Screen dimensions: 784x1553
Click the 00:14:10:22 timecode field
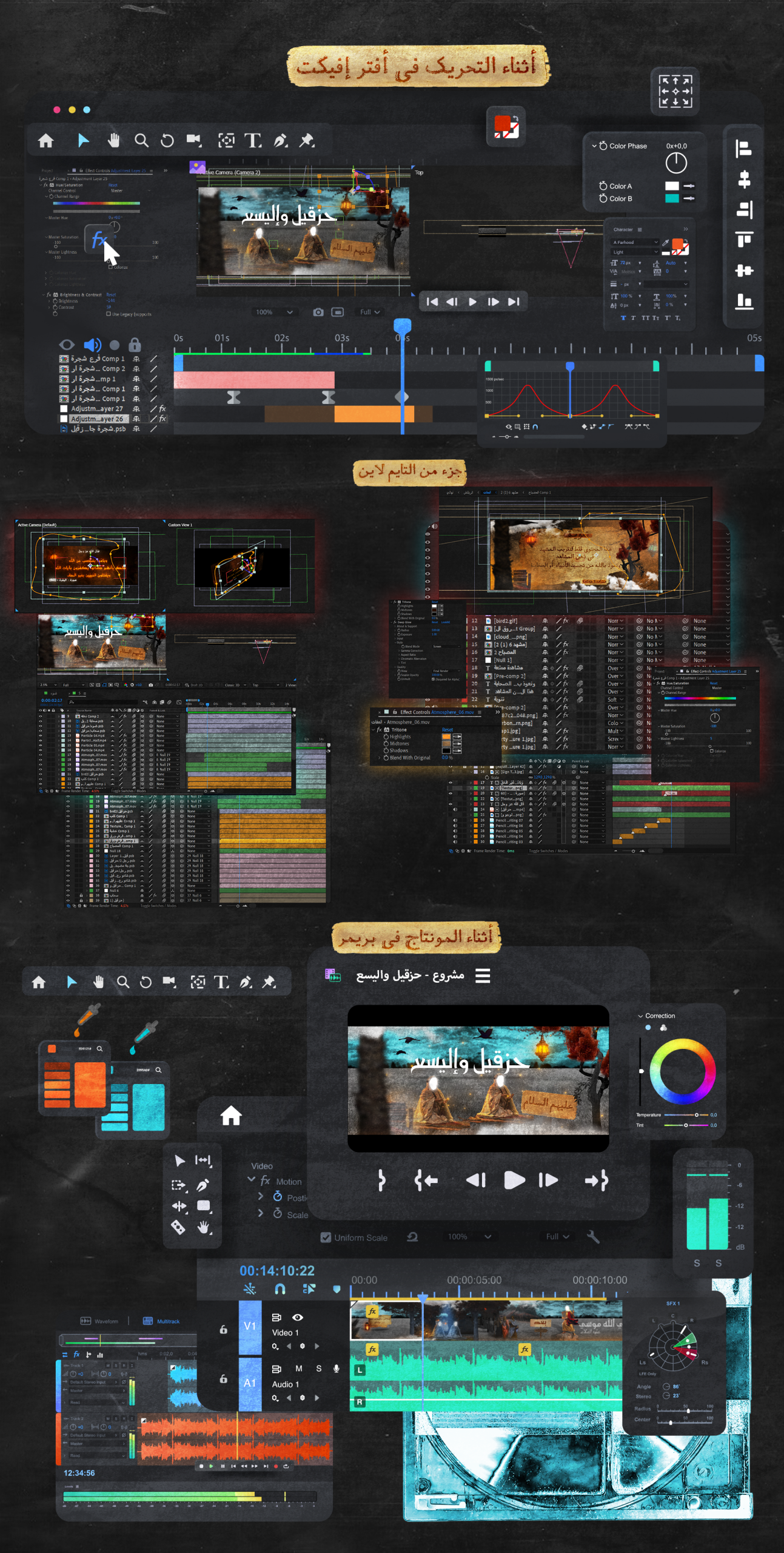pos(277,1270)
